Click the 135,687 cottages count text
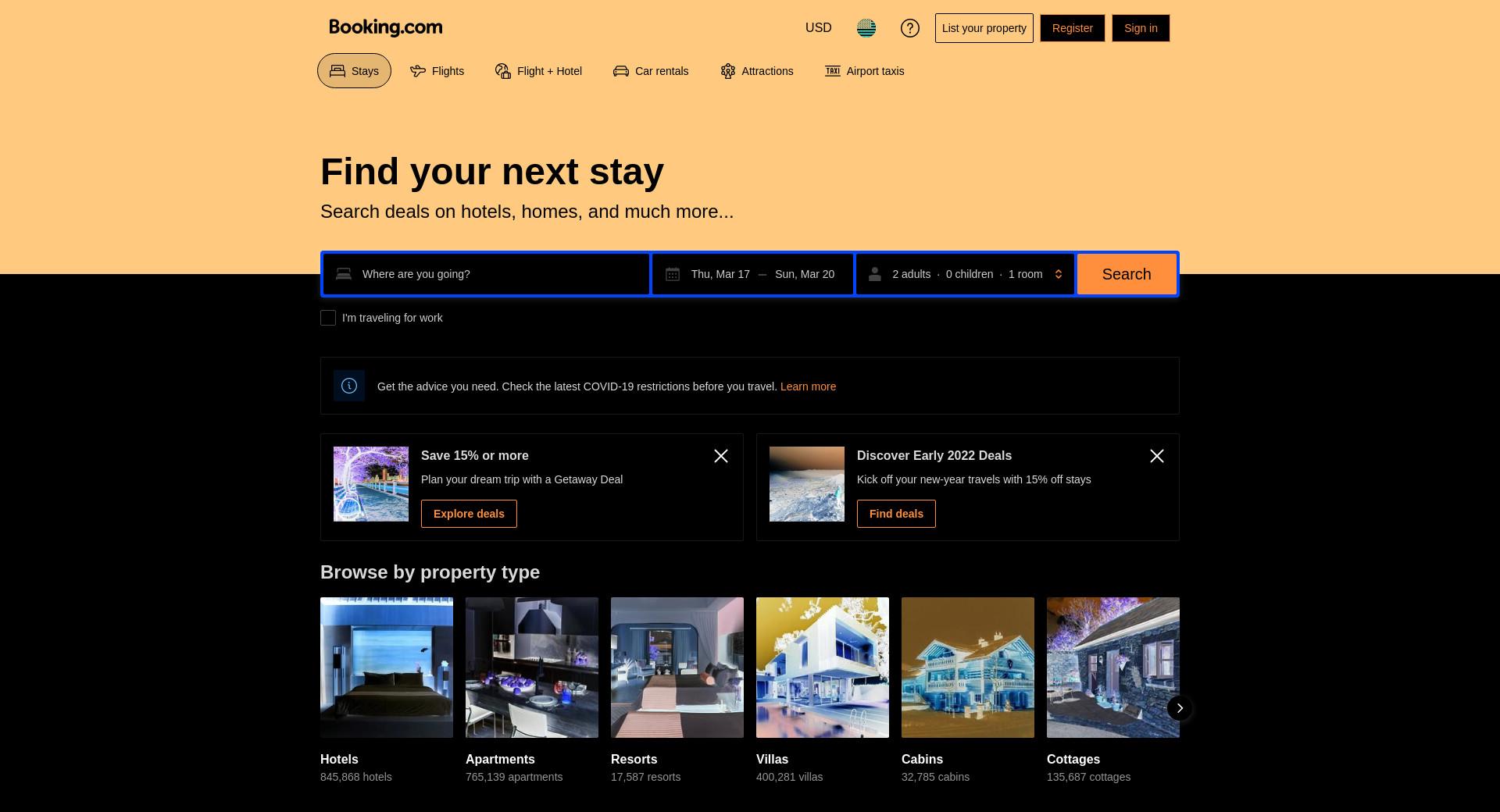 [1088, 777]
